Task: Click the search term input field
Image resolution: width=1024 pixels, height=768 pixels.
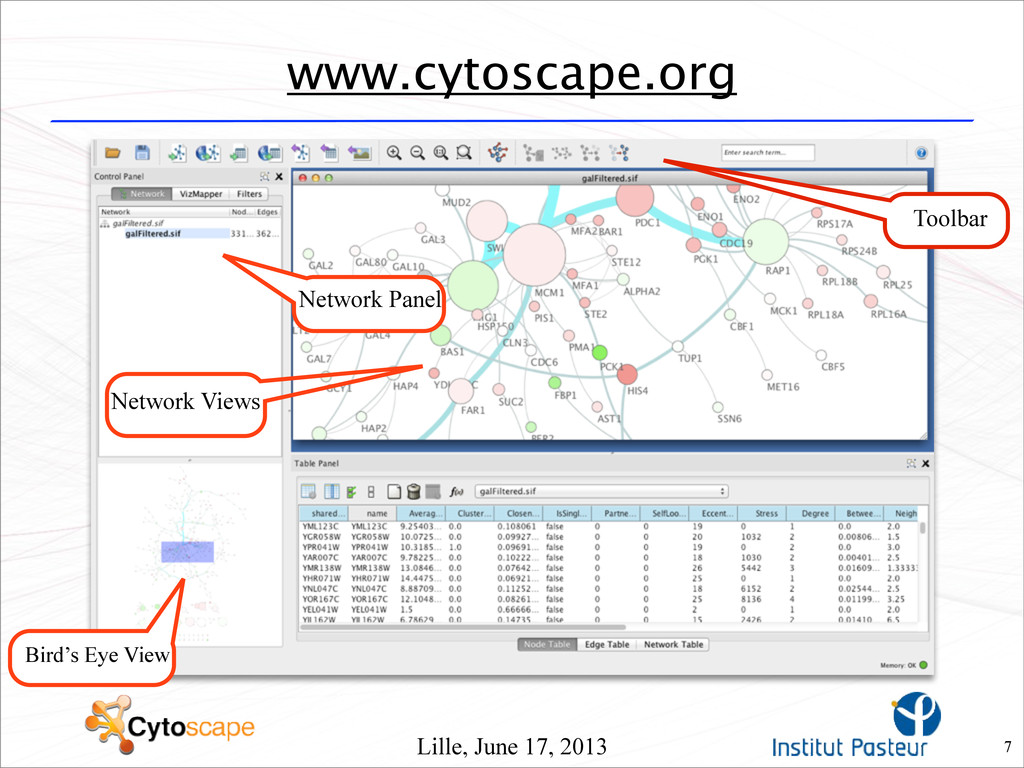Action: tap(768, 152)
